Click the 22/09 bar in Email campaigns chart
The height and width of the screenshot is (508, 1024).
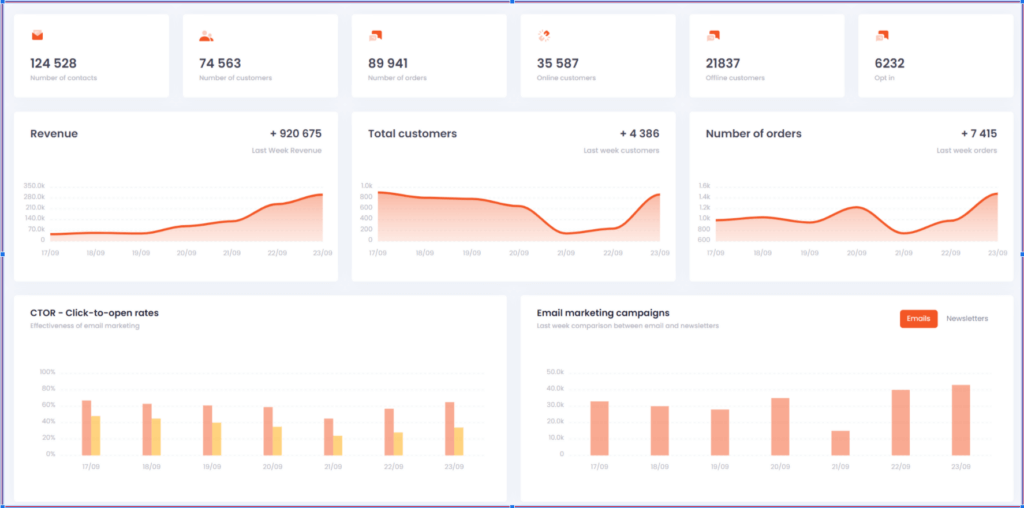[901, 422]
